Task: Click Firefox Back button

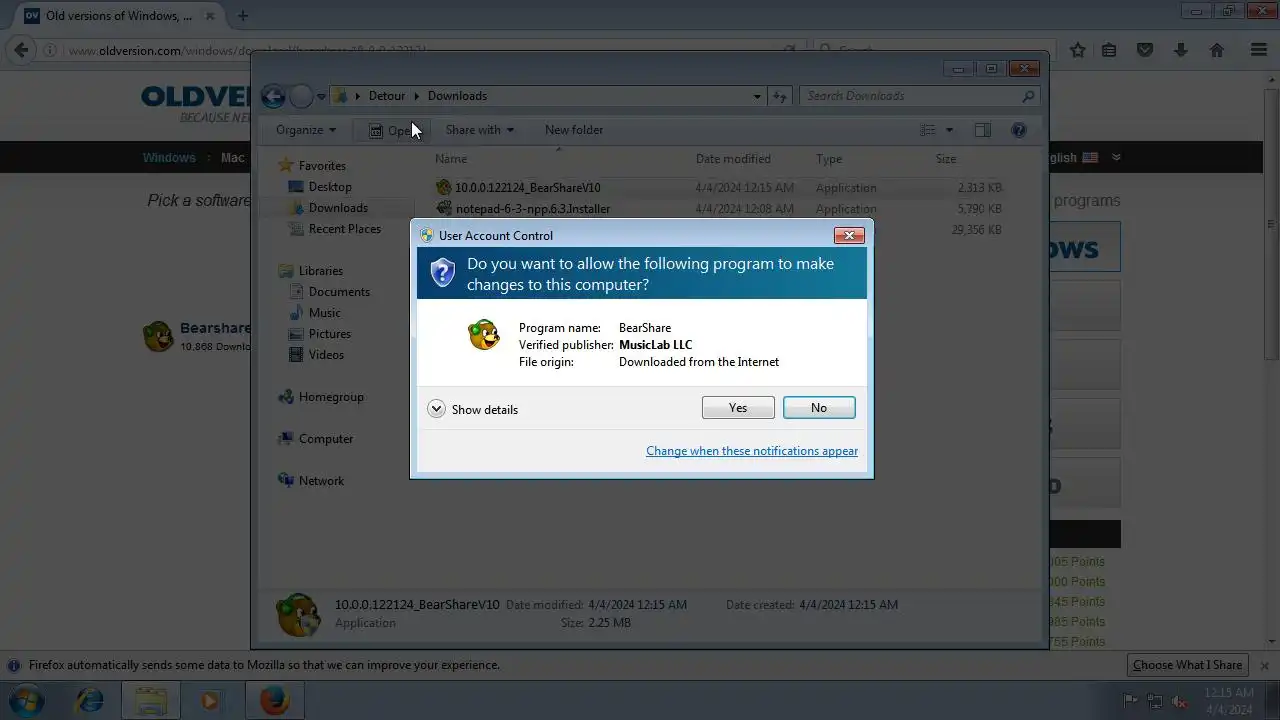Action: pos(22,50)
